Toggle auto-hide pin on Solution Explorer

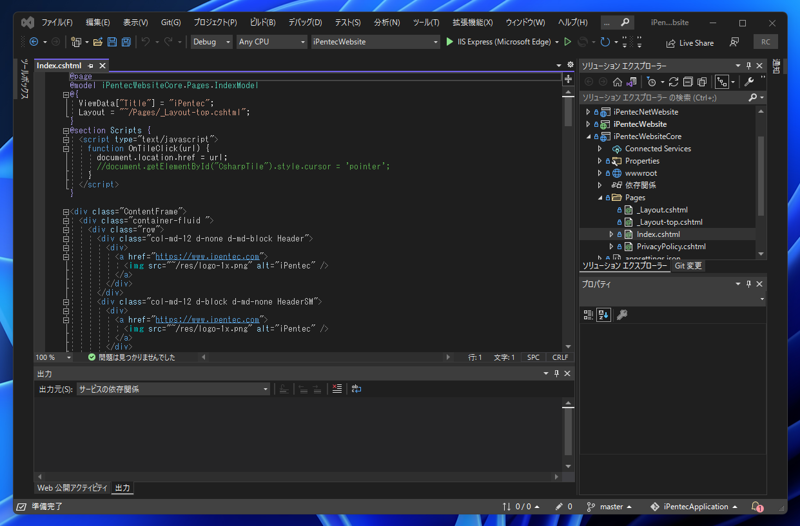(748, 66)
